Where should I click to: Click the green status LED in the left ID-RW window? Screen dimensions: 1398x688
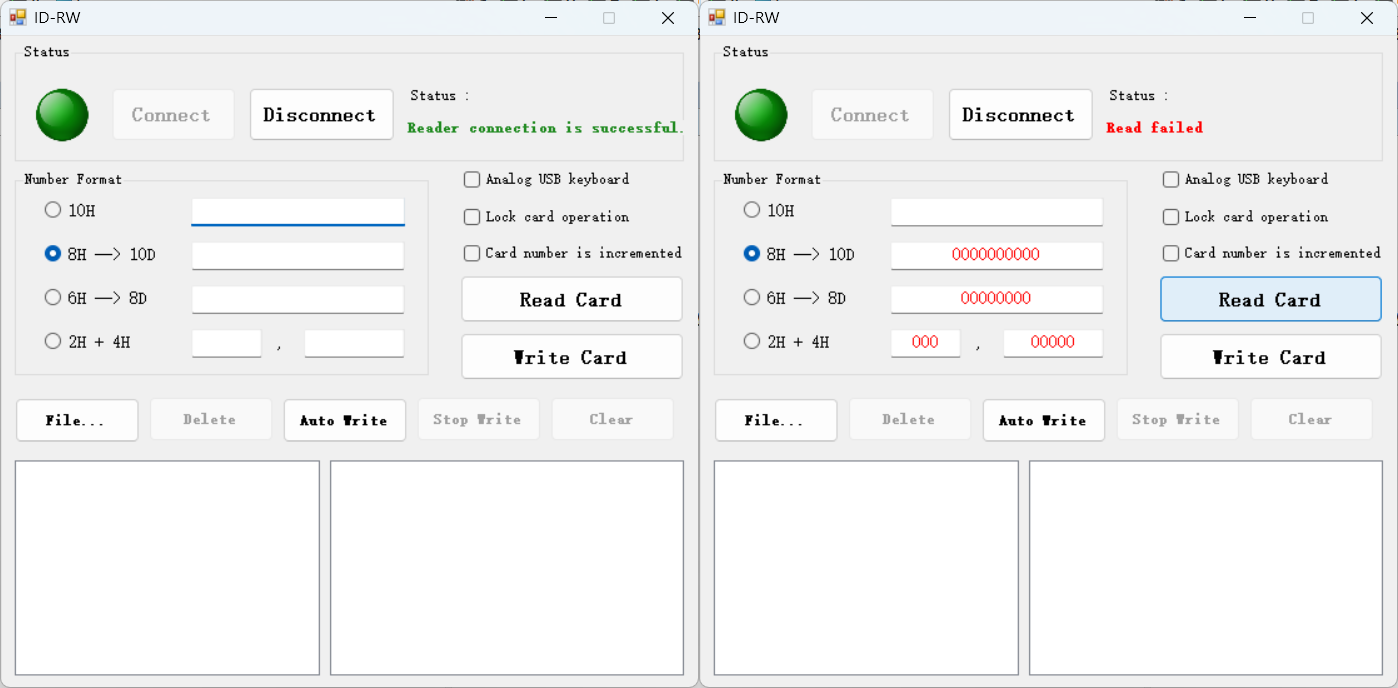pos(62,115)
